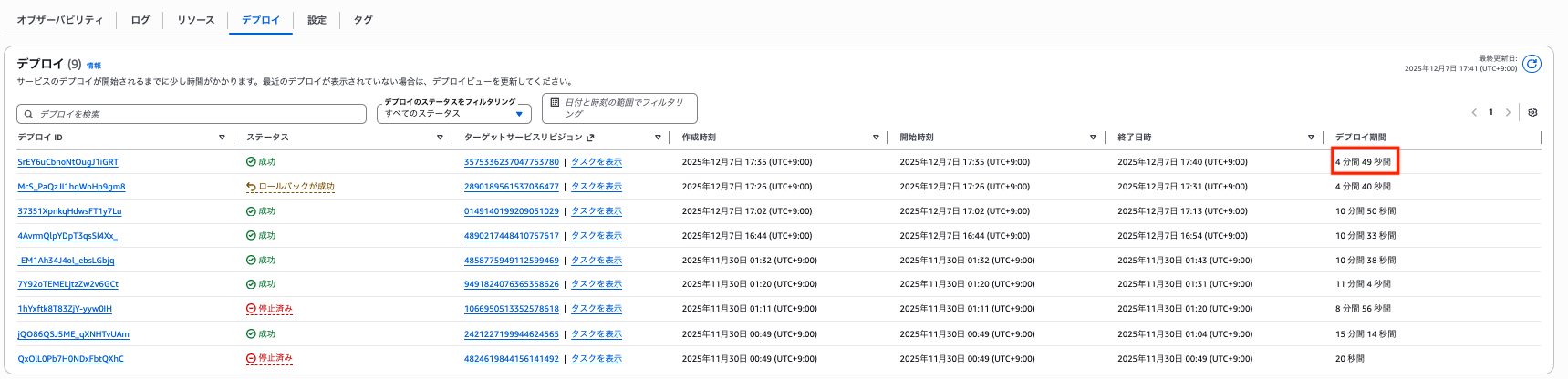Select duration text 15 分間 14 秒間
Screen dimensions: 1568x379
click(1366, 333)
